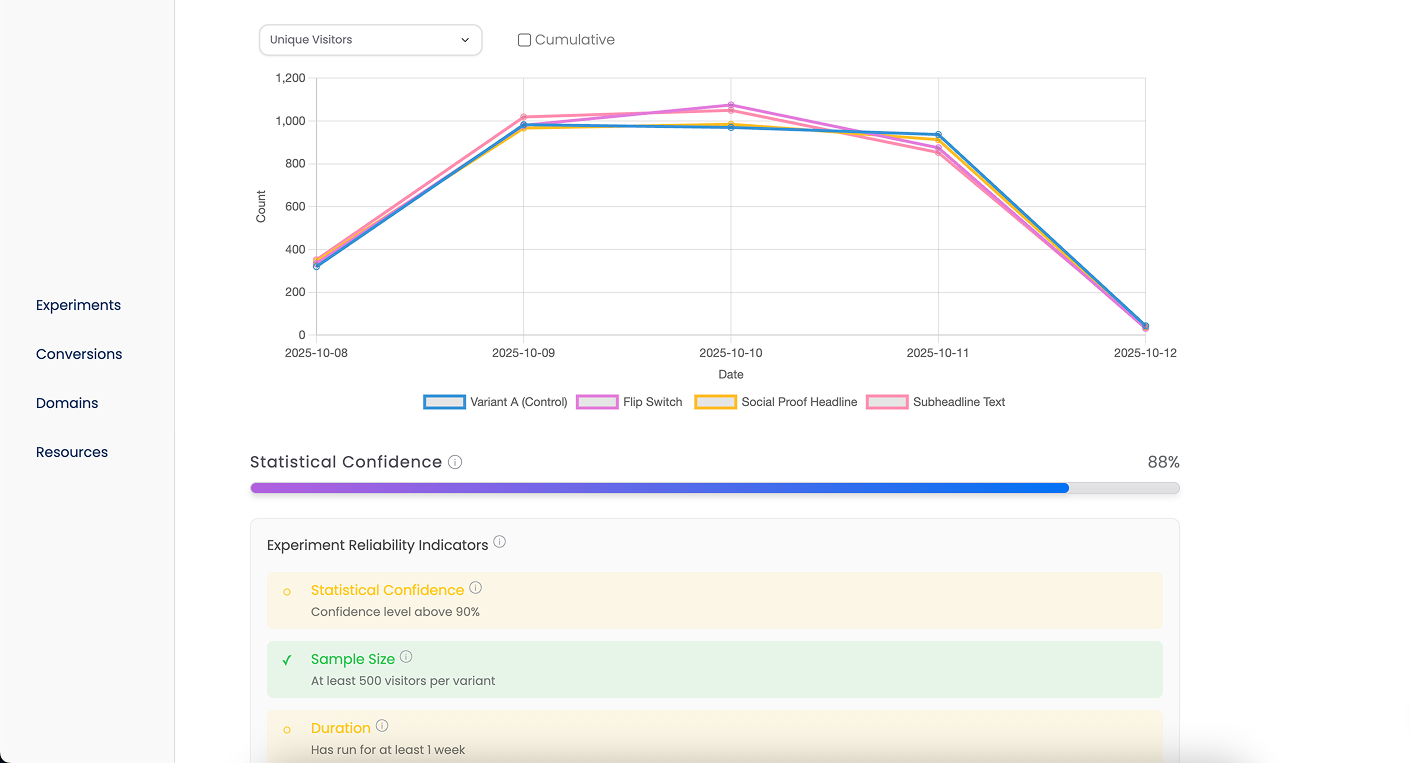Click info icon next to yellow Statistical Confidence indicator
The height and width of the screenshot is (763, 1410).
pyautogui.click(x=476, y=588)
